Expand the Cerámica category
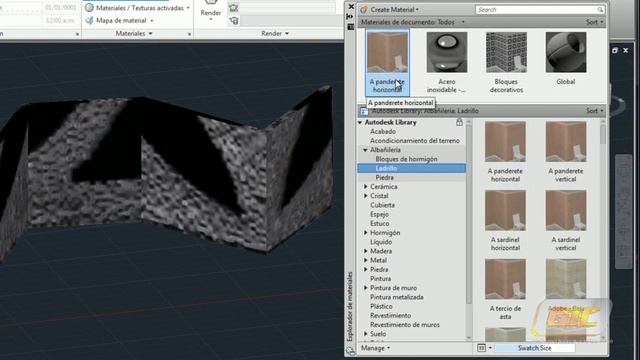This screenshot has width=640, height=360. coord(365,187)
